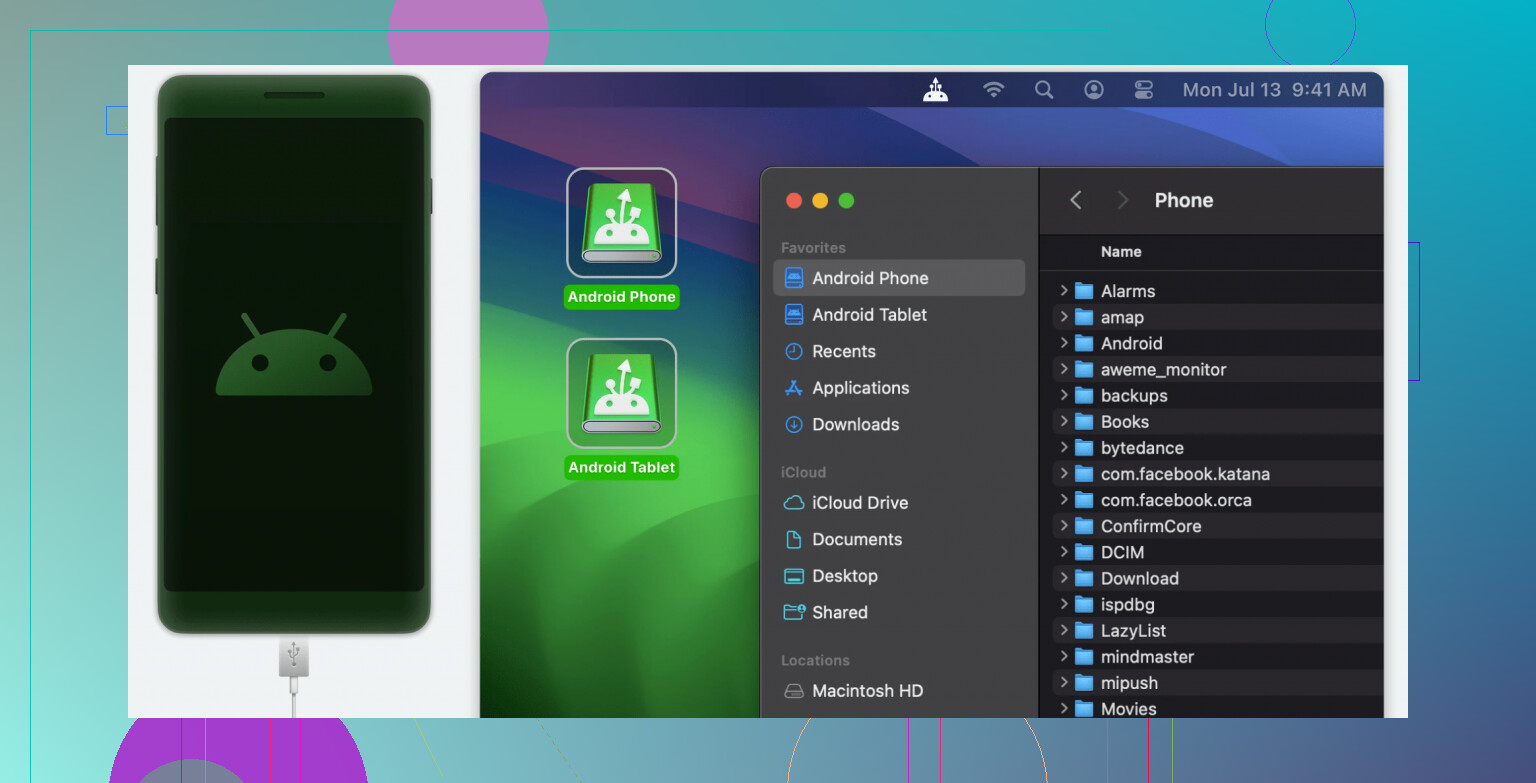Image resolution: width=1536 pixels, height=783 pixels.
Task: Select the Download folder icon
Action: pyautogui.click(x=1084, y=578)
